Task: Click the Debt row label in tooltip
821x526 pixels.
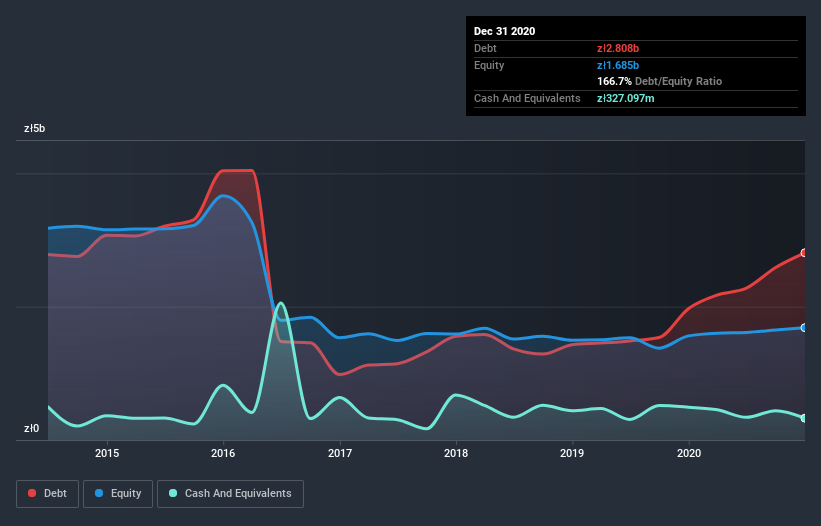Action: point(485,48)
